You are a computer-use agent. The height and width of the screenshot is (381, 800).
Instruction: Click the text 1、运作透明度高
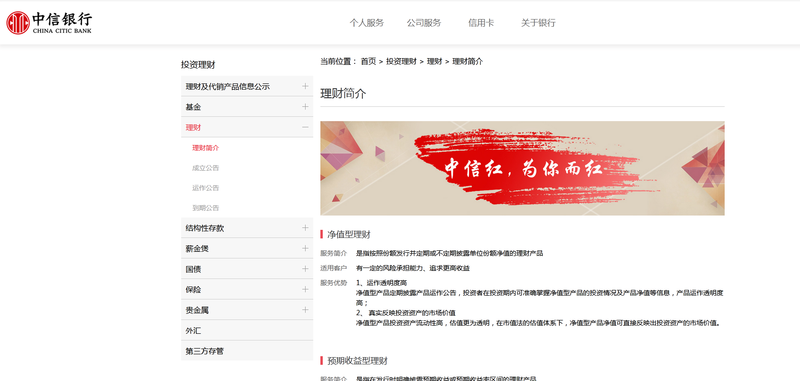[381, 283]
